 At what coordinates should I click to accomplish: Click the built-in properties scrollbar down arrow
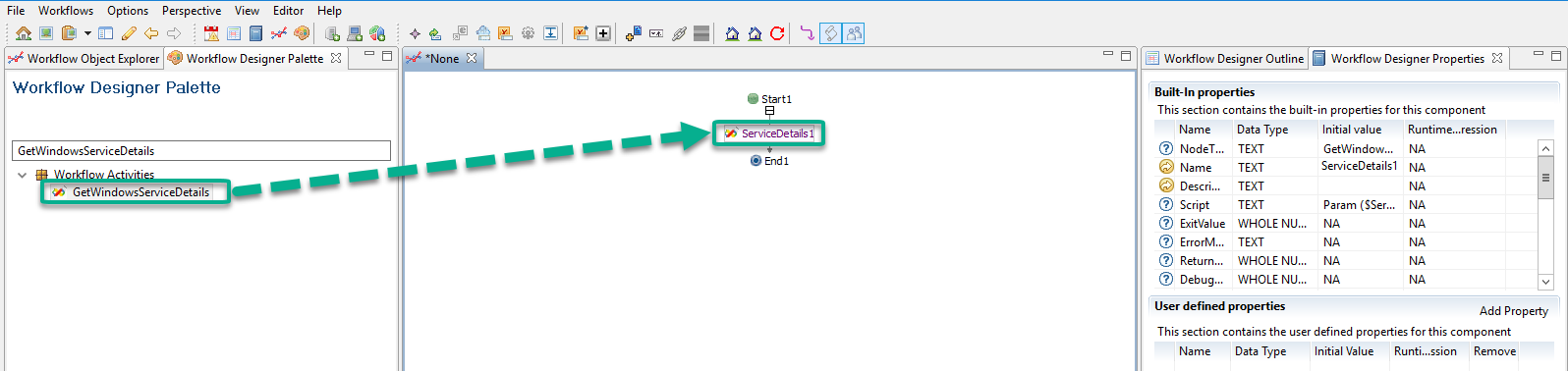point(1545,282)
